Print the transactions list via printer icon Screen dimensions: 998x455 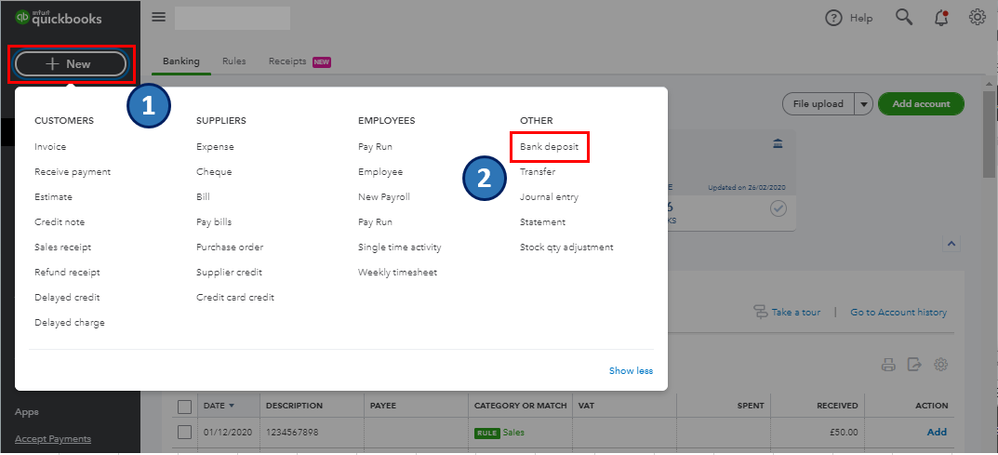point(888,365)
